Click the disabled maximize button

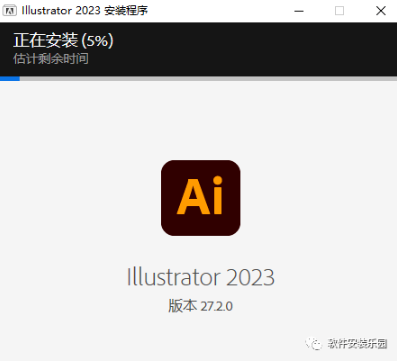click(339, 11)
